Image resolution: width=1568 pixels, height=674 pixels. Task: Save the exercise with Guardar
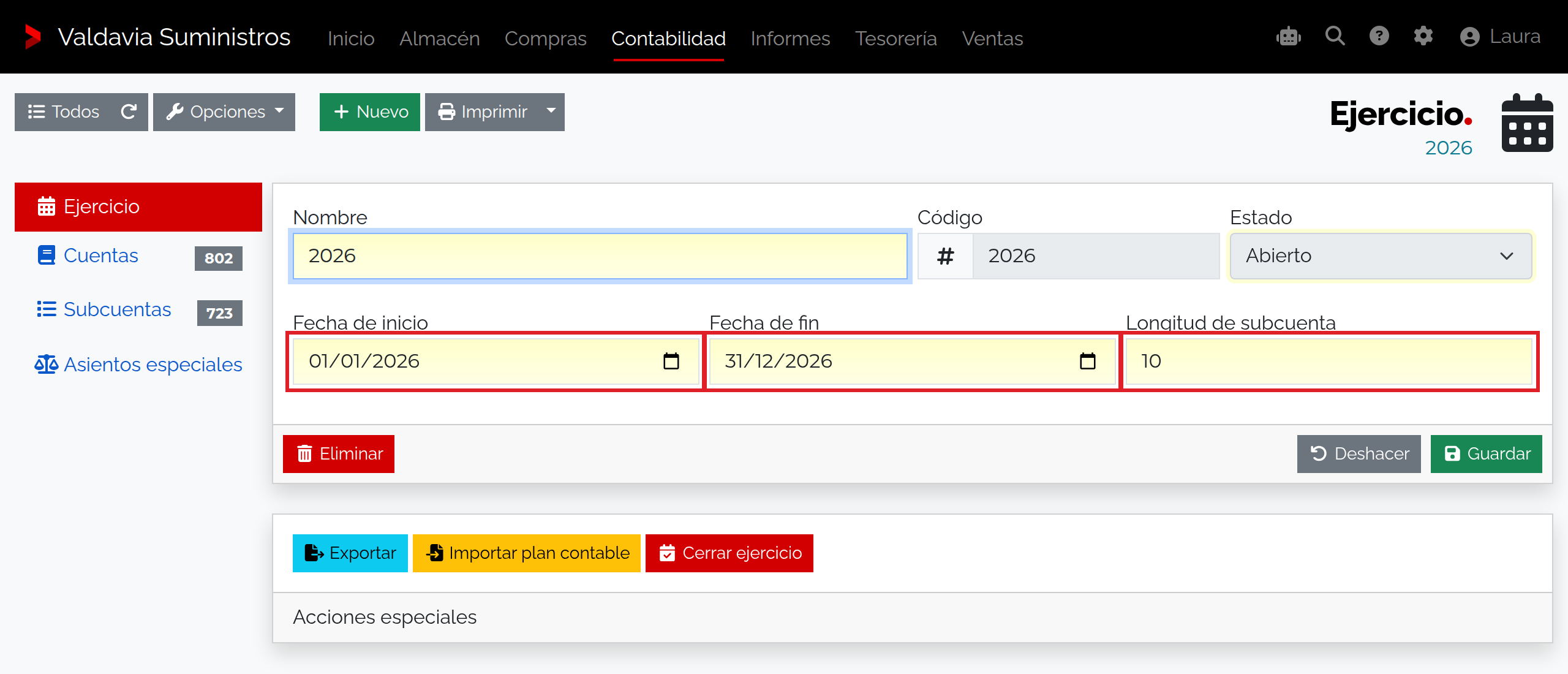pos(1487,454)
